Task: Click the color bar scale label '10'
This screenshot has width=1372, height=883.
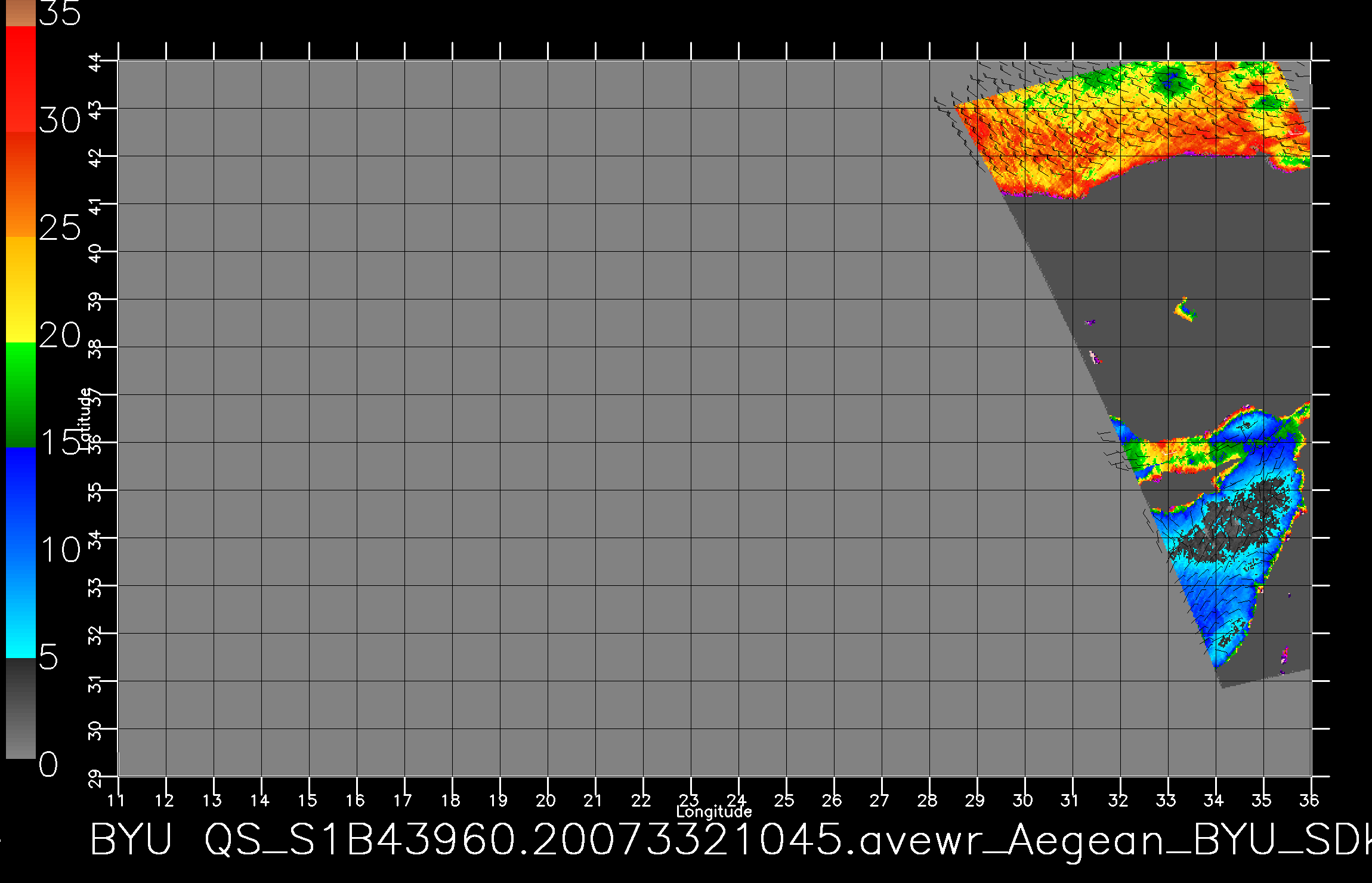Action: click(x=60, y=549)
